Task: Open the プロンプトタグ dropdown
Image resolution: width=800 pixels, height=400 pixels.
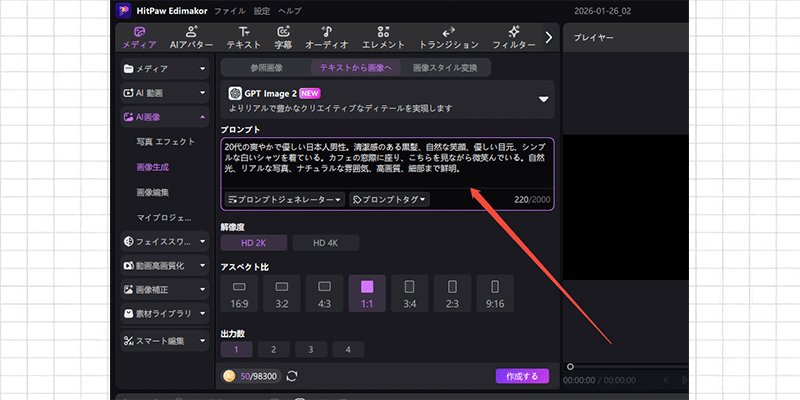Action: [x=389, y=199]
